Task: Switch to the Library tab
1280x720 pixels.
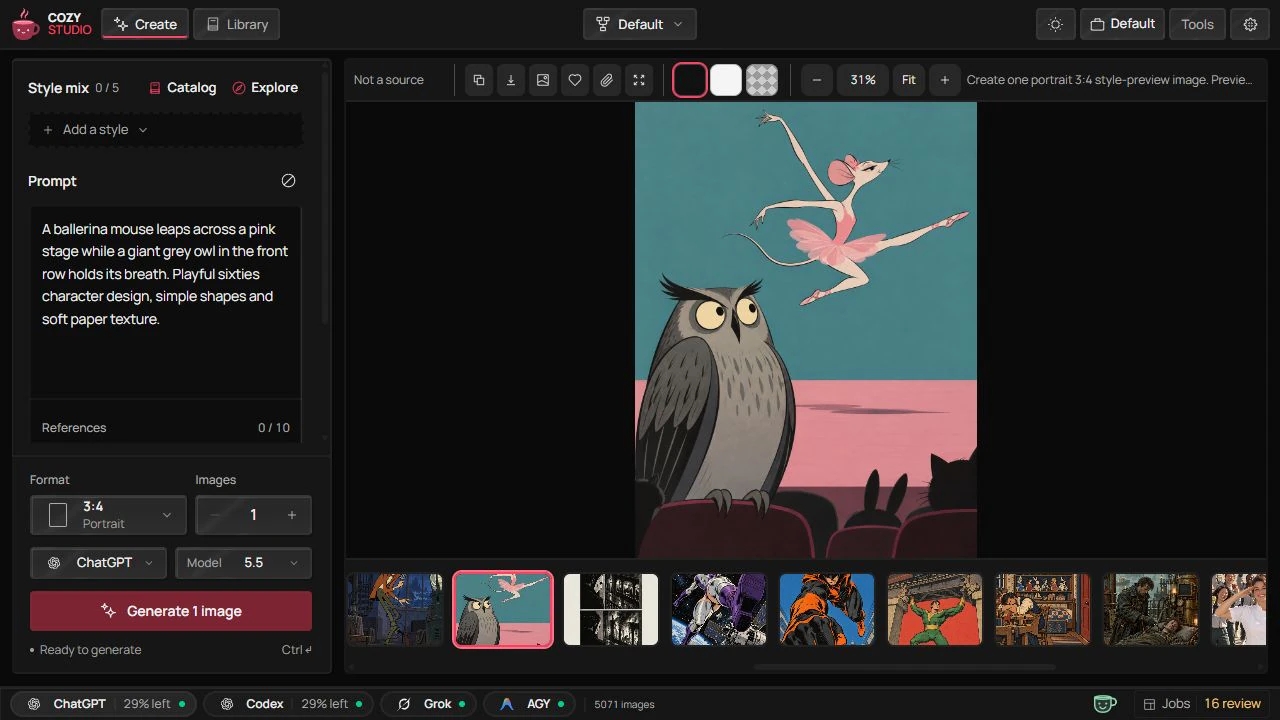Action: (x=237, y=24)
